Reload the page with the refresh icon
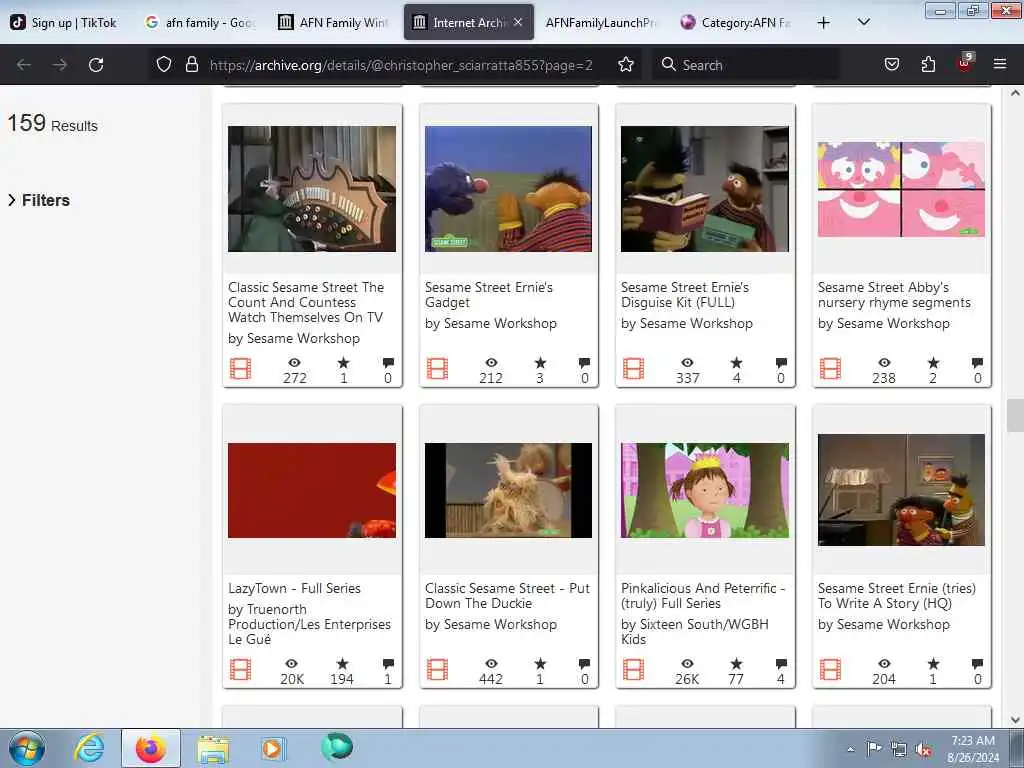1024x768 pixels. [x=96, y=65]
